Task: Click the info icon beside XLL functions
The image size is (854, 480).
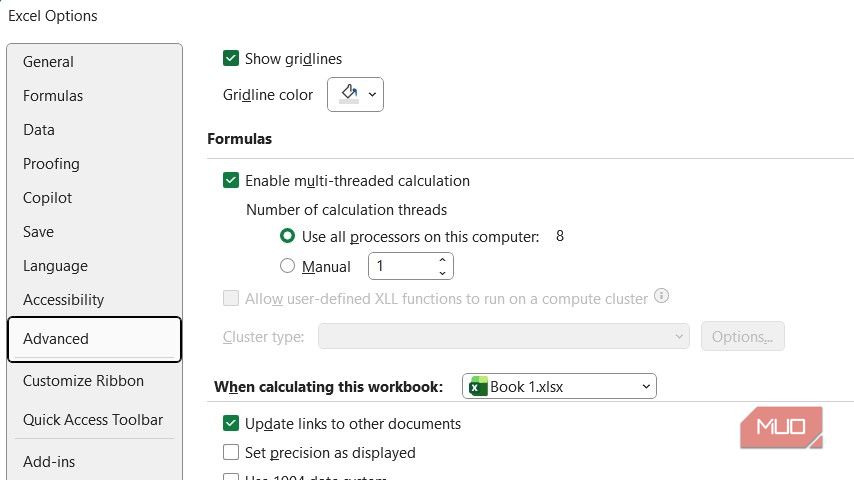Action: pyautogui.click(x=661, y=297)
